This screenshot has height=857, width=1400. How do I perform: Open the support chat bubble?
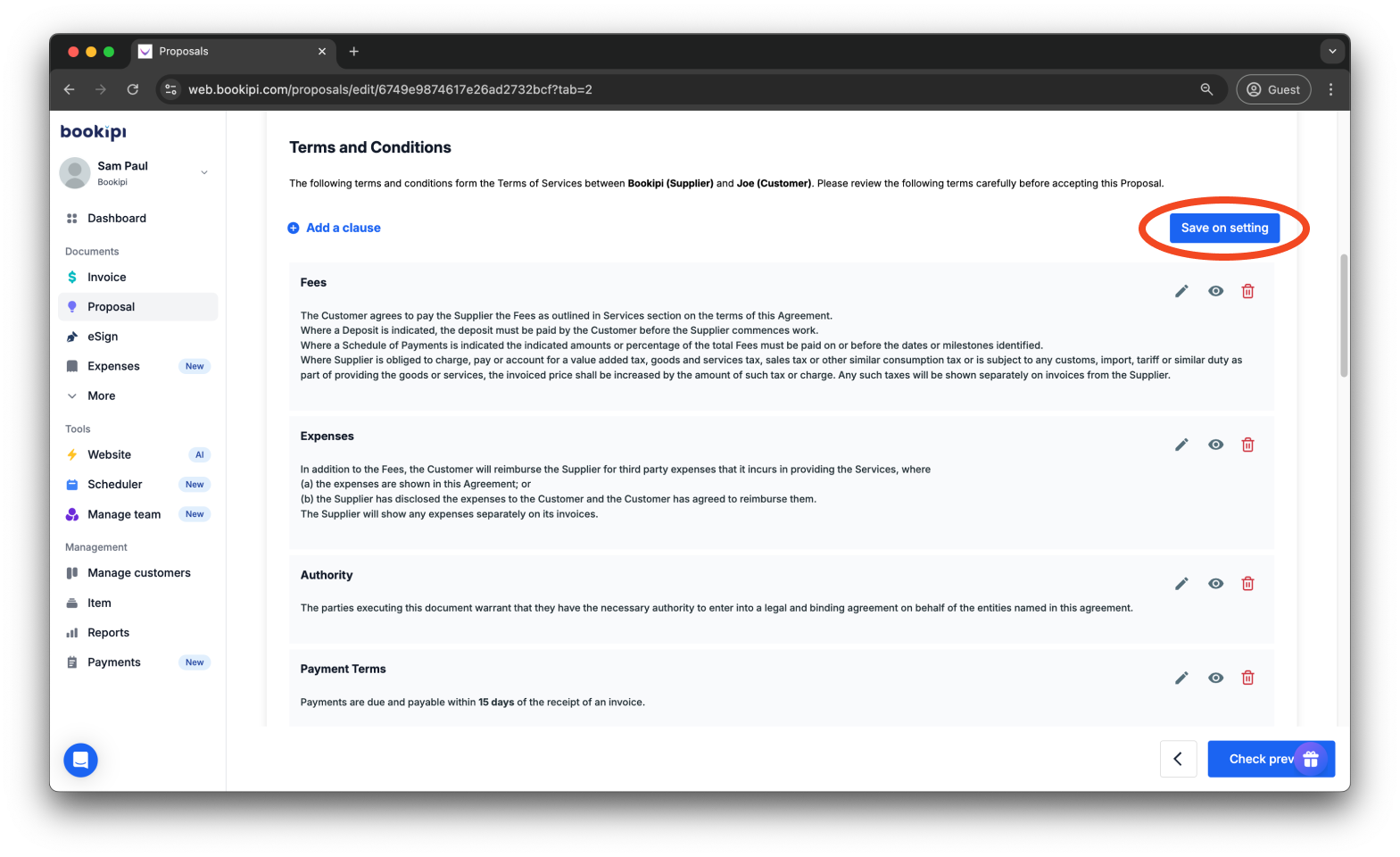click(80, 760)
